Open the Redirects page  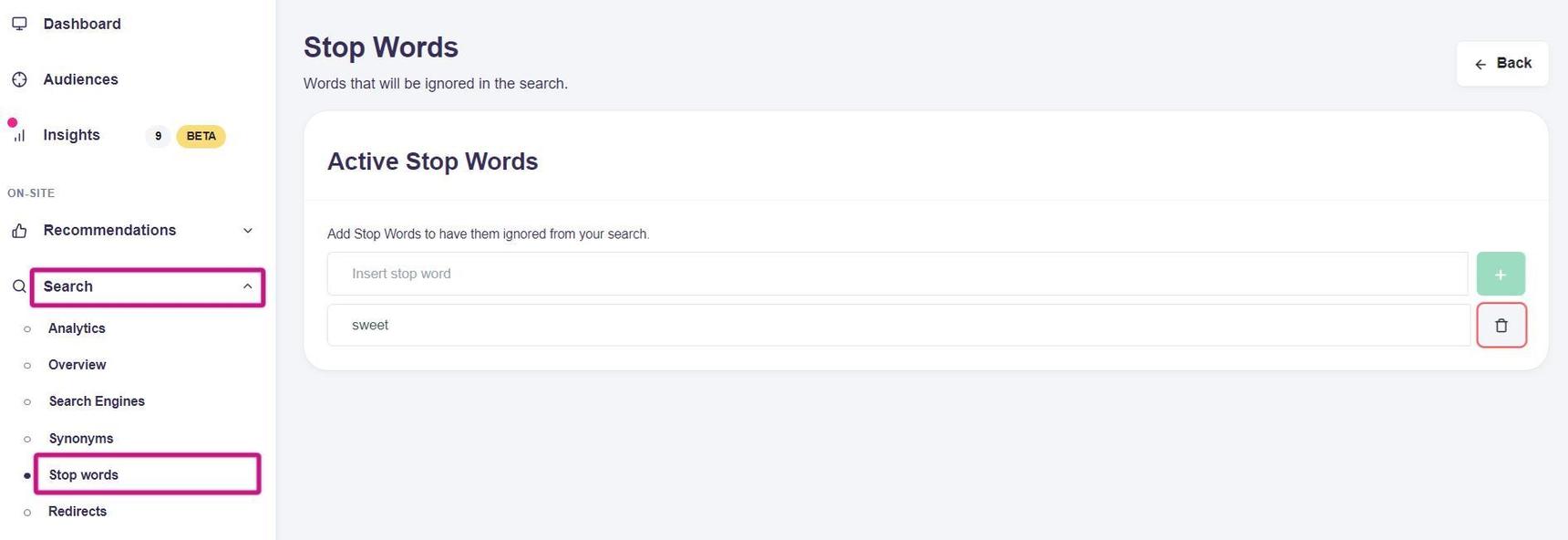pyautogui.click(x=77, y=512)
